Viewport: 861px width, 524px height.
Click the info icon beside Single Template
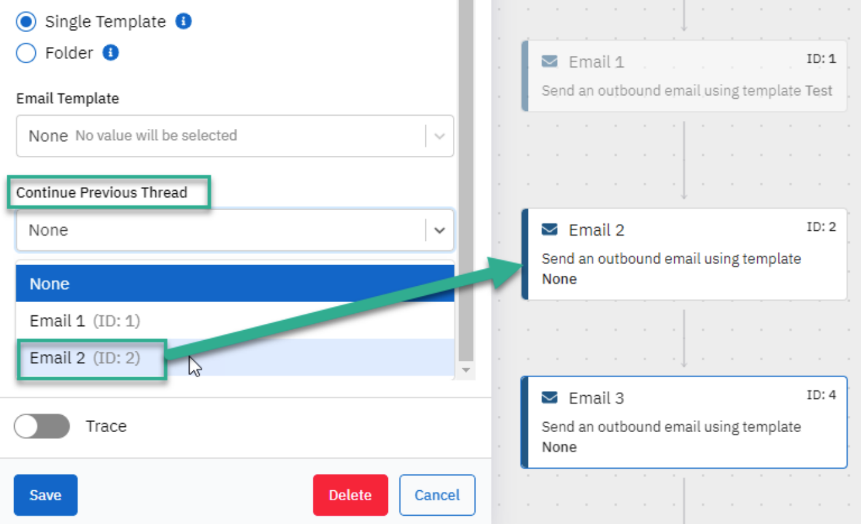coord(183,21)
